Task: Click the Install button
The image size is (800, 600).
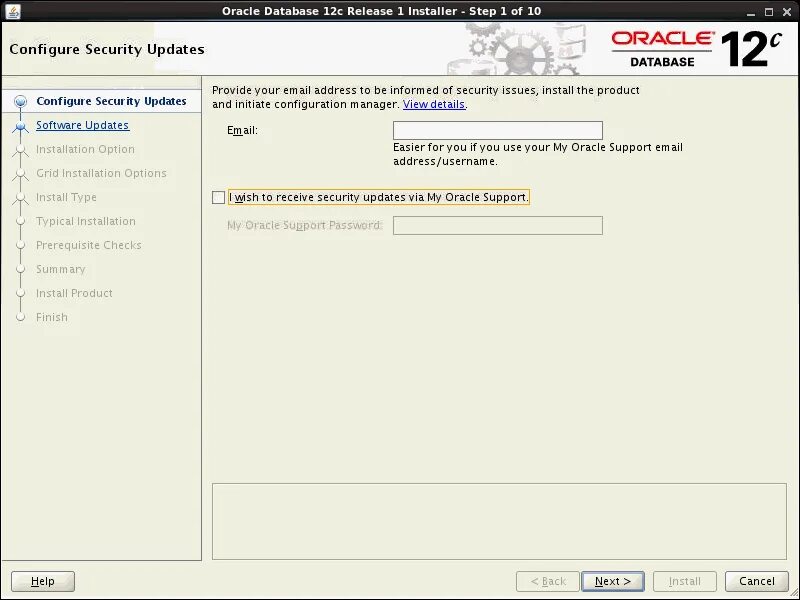Action: click(685, 581)
